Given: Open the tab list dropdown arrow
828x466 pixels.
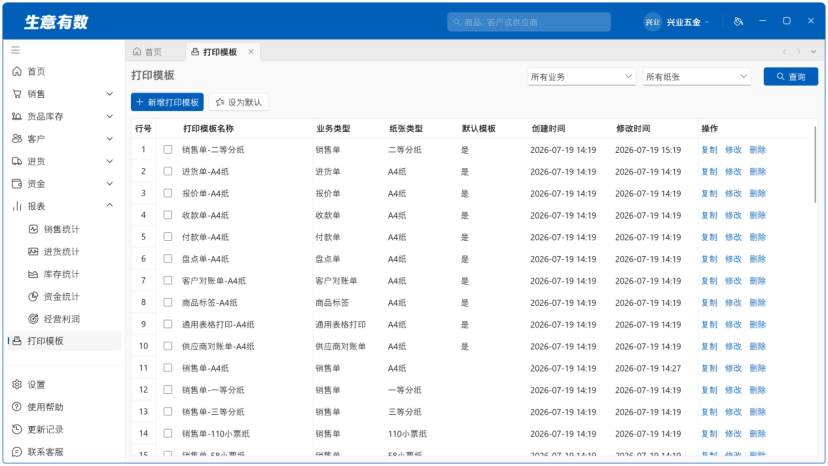Looking at the screenshot, I should 813,52.
